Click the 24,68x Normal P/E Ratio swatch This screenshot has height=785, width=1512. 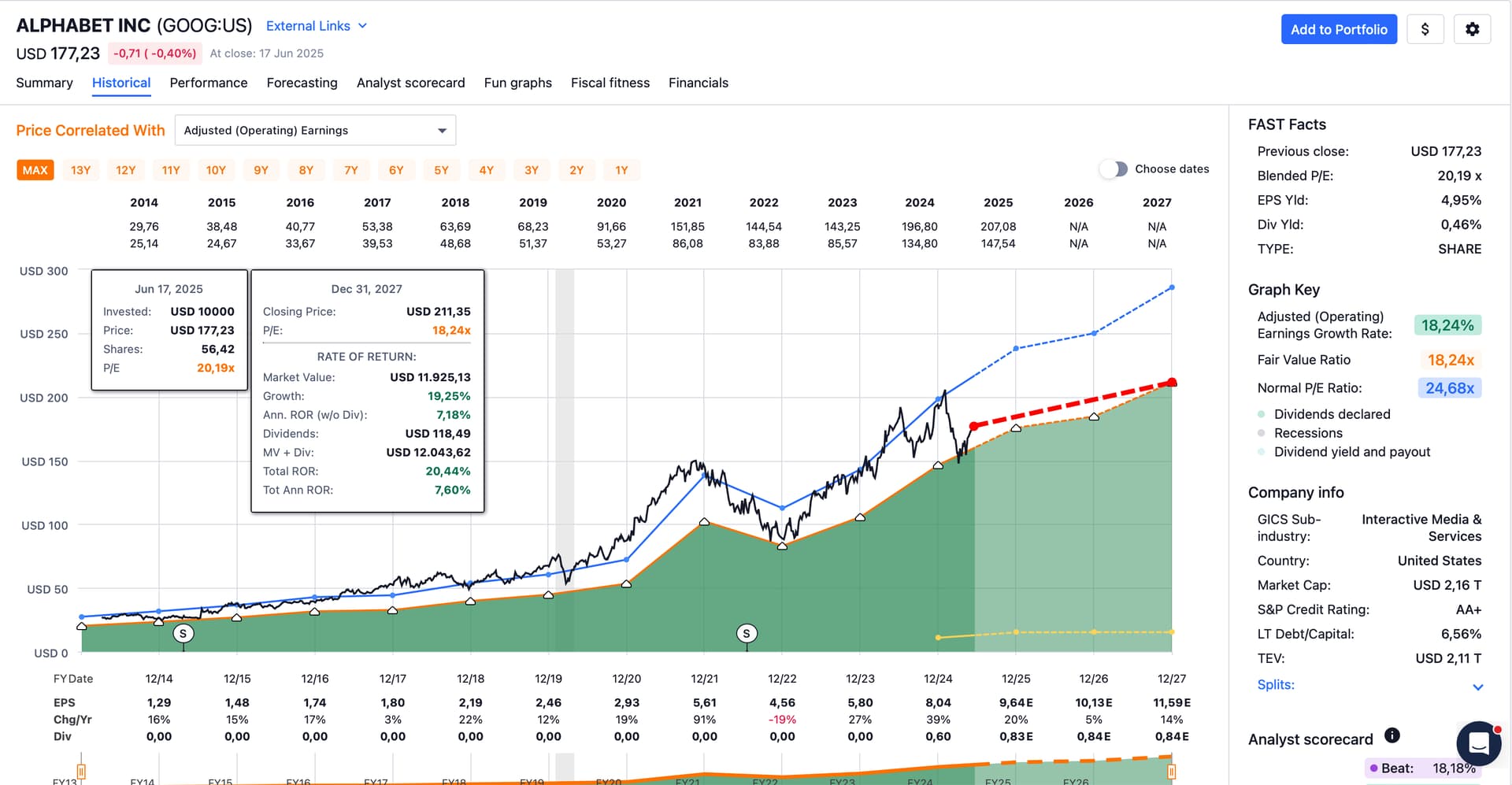tap(1450, 388)
